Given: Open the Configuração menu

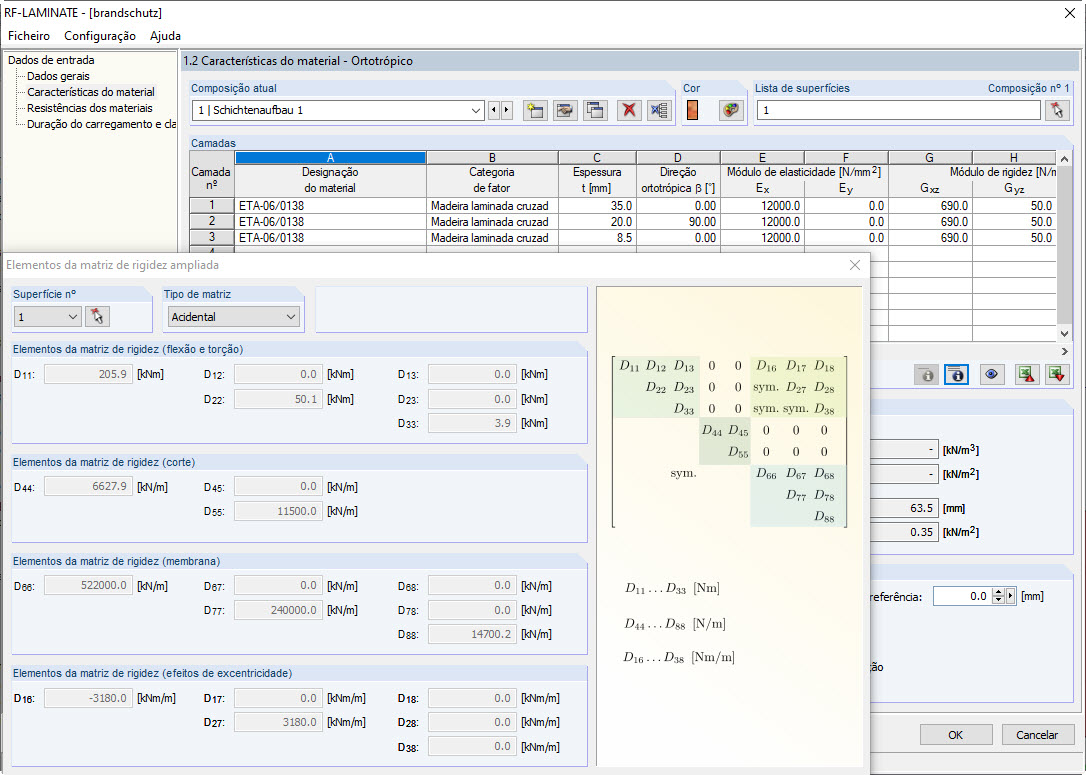Looking at the screenshot, I should coord(100,35).
